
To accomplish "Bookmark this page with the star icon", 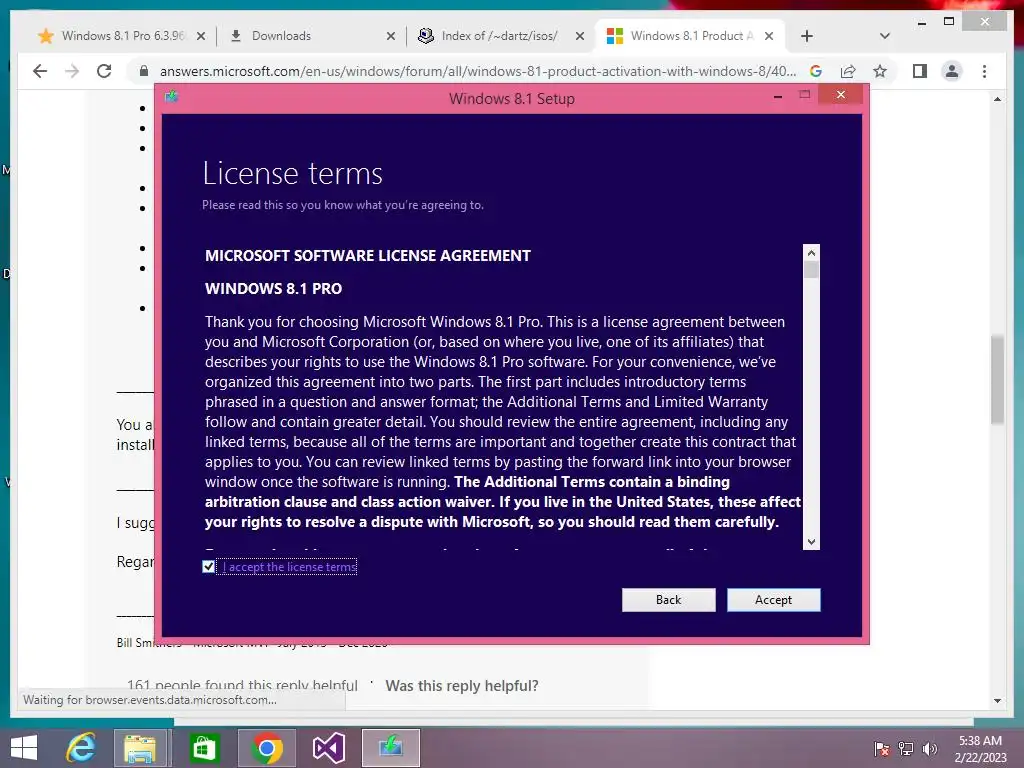I will [x=880, y=71].
